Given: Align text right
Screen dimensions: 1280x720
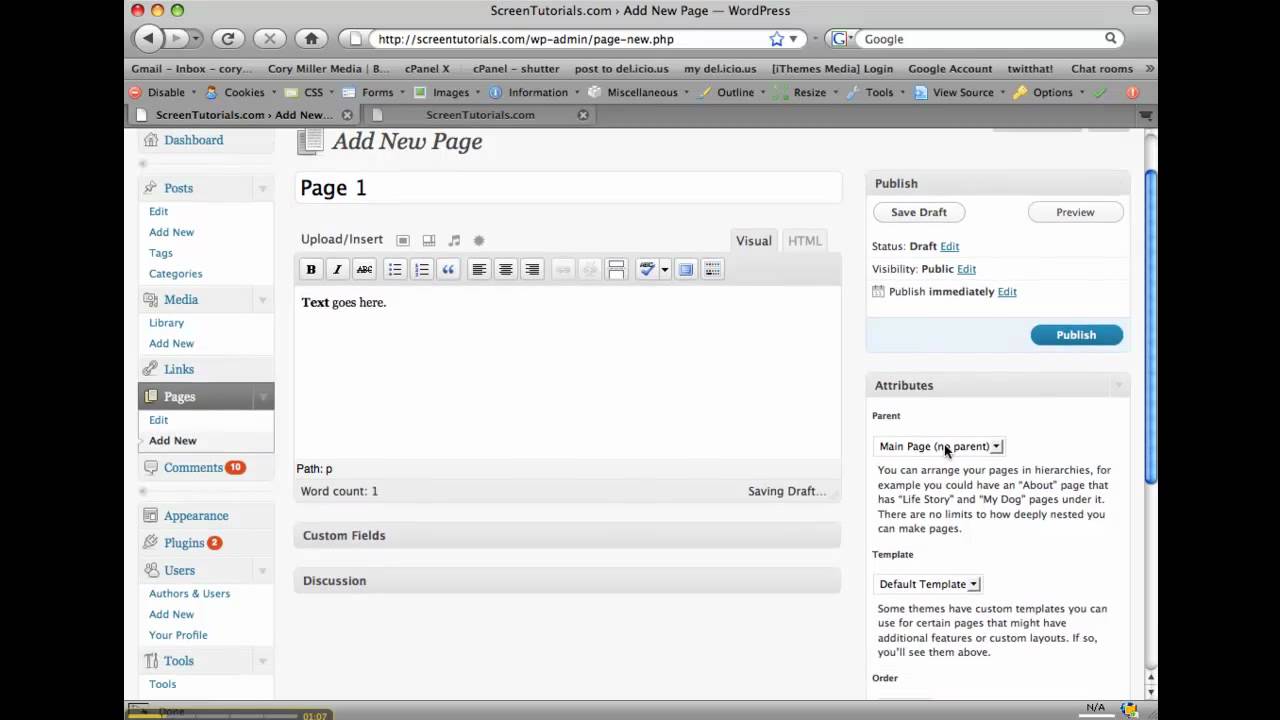Looking at the screenshot, I should (x=532, y=269).
